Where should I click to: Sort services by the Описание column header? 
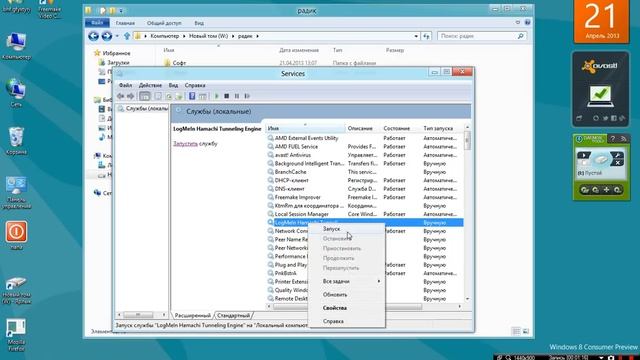pos(363,128)
